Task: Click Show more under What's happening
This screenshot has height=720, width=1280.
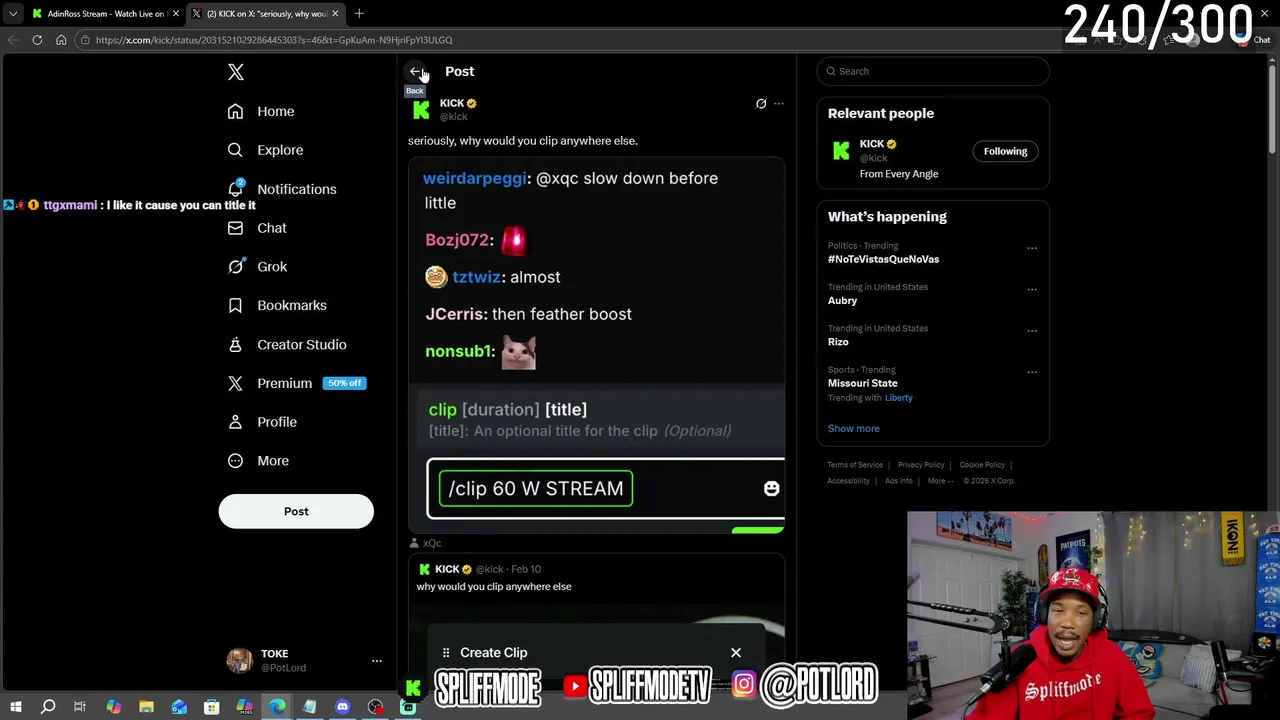Action: point(853,428)
